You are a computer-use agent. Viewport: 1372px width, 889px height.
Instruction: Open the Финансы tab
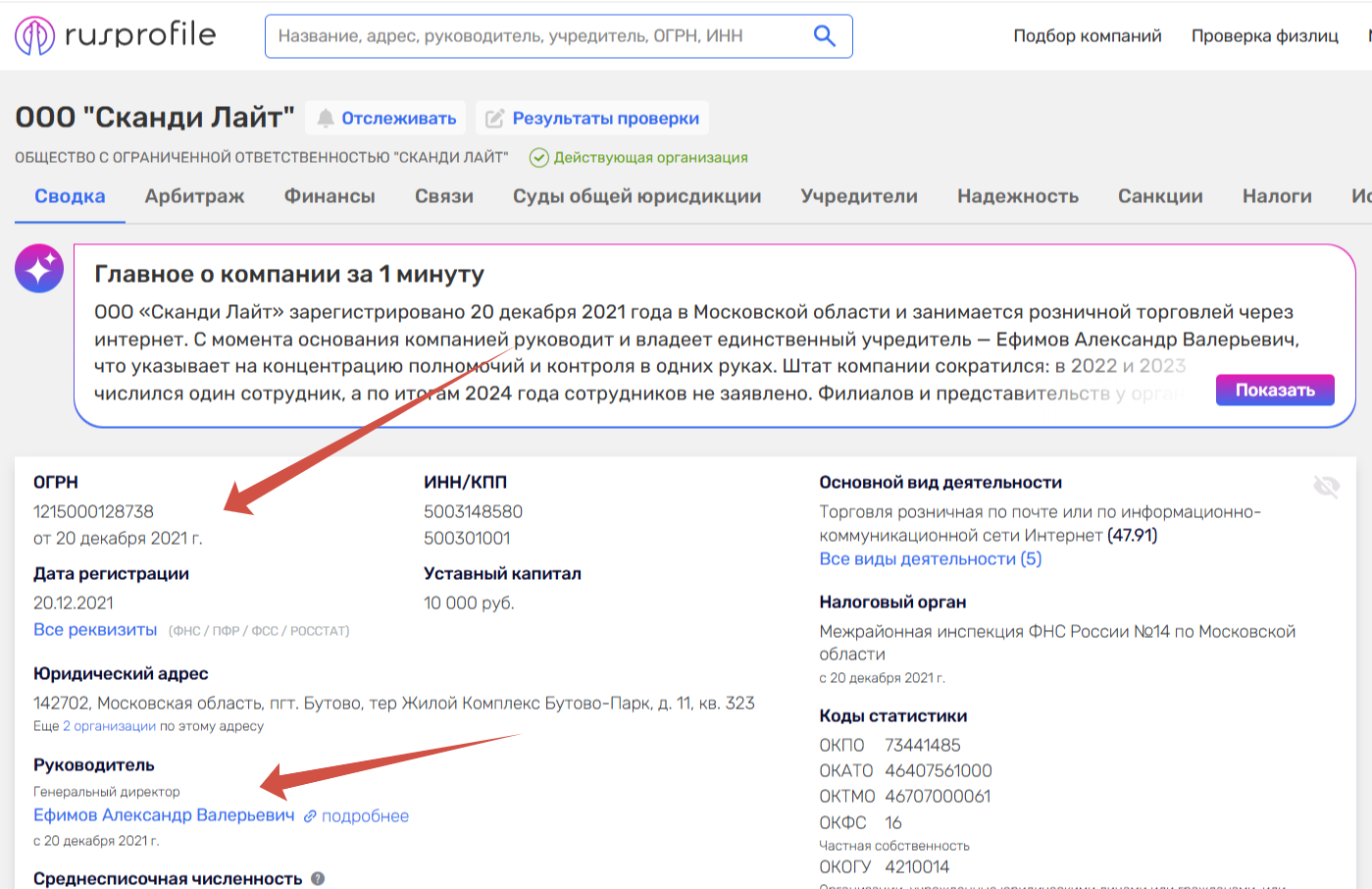[330, 196]
